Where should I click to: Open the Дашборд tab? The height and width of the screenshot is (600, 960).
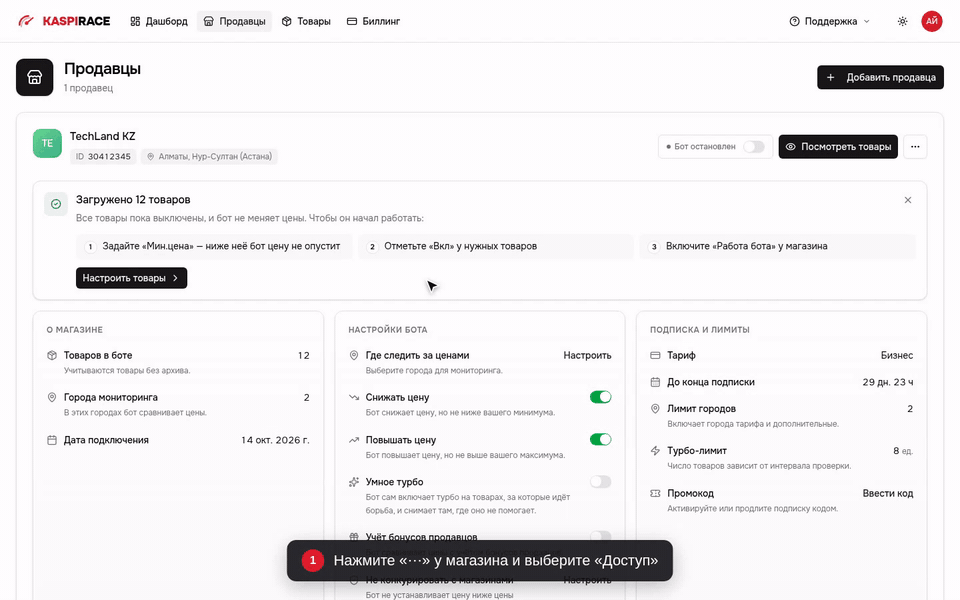(159, 21)
